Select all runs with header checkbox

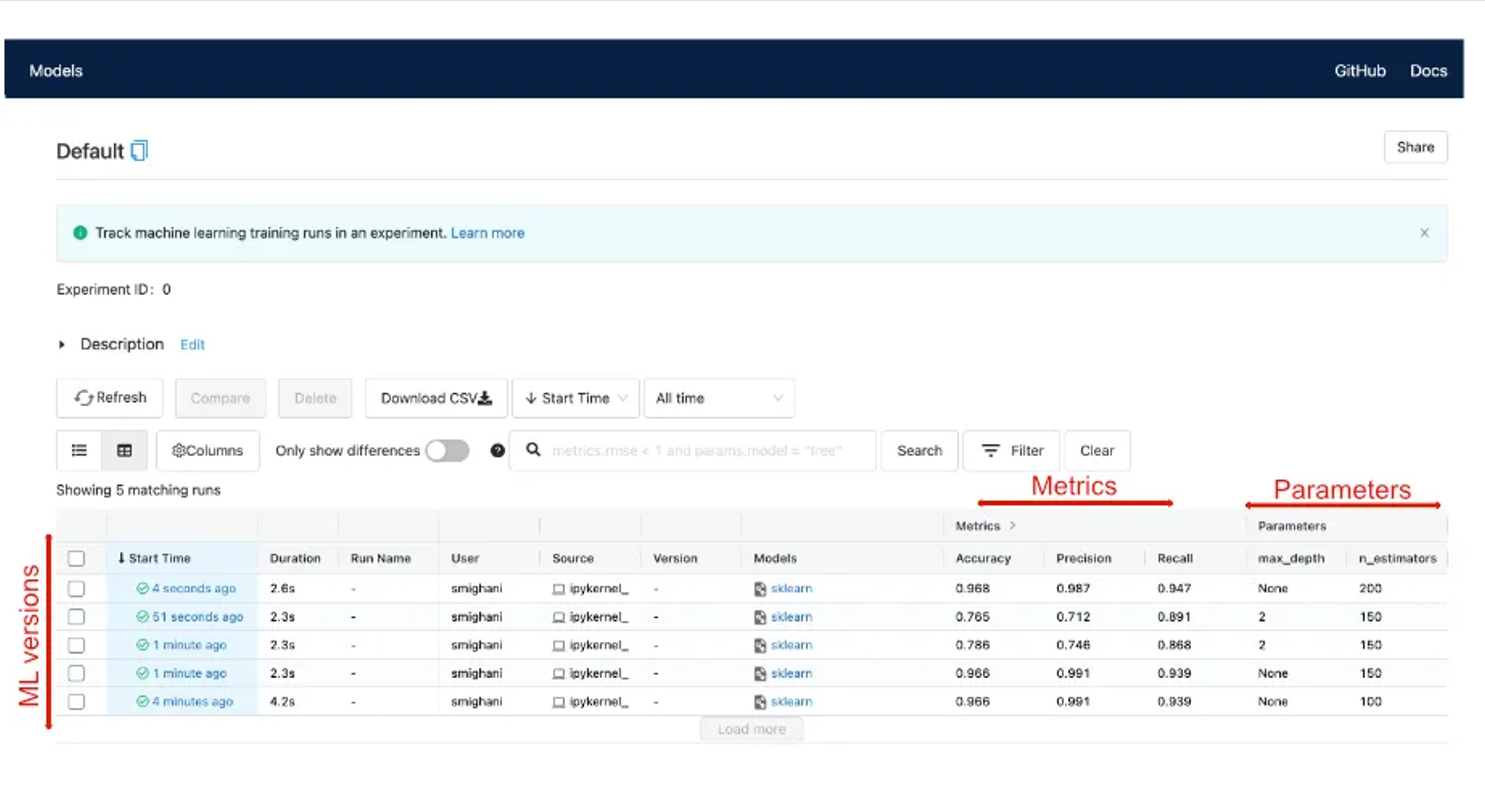tap(76, 558)
